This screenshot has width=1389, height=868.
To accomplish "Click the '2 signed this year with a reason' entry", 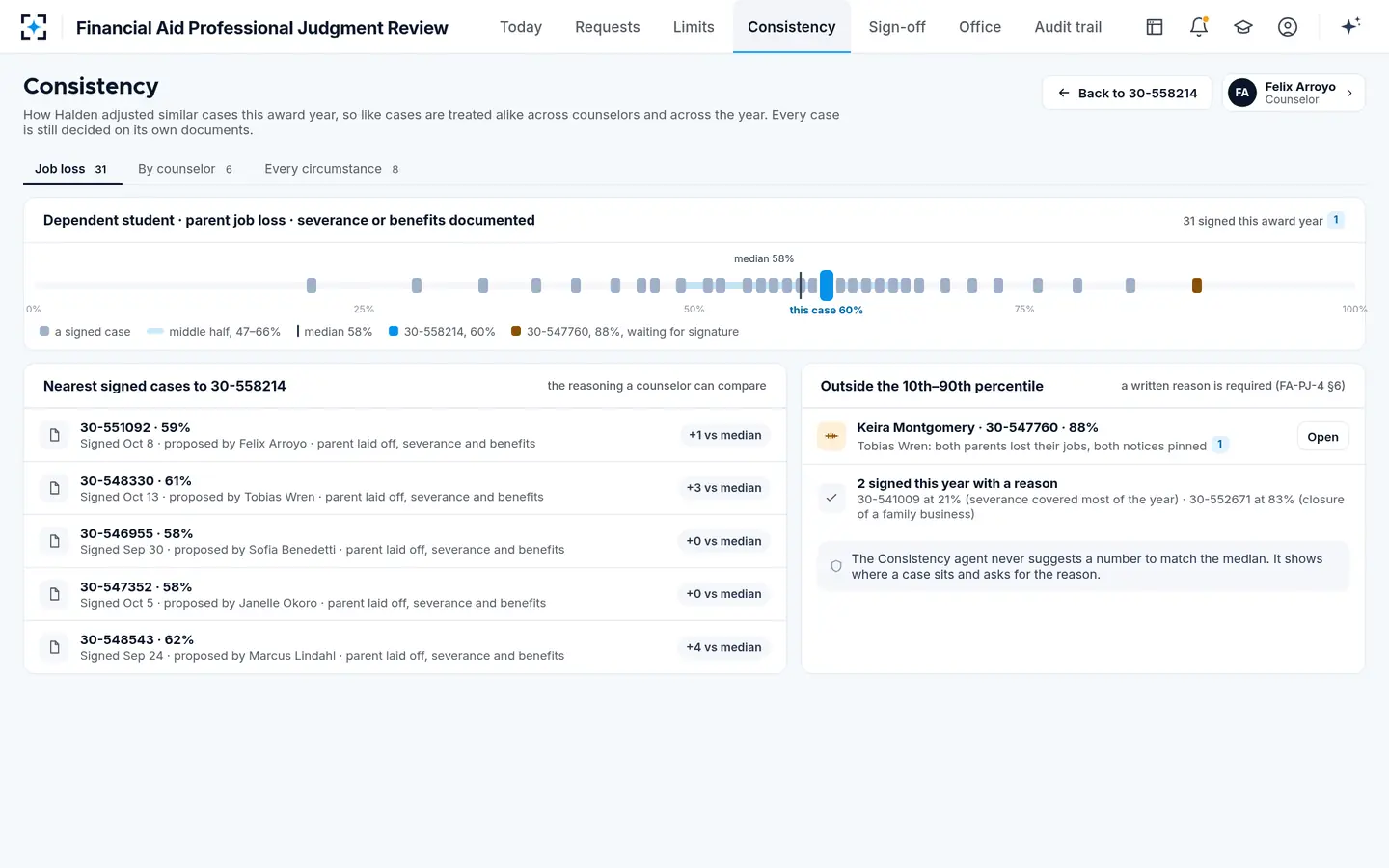I will pyautogui.click(x=1083, y=499).
